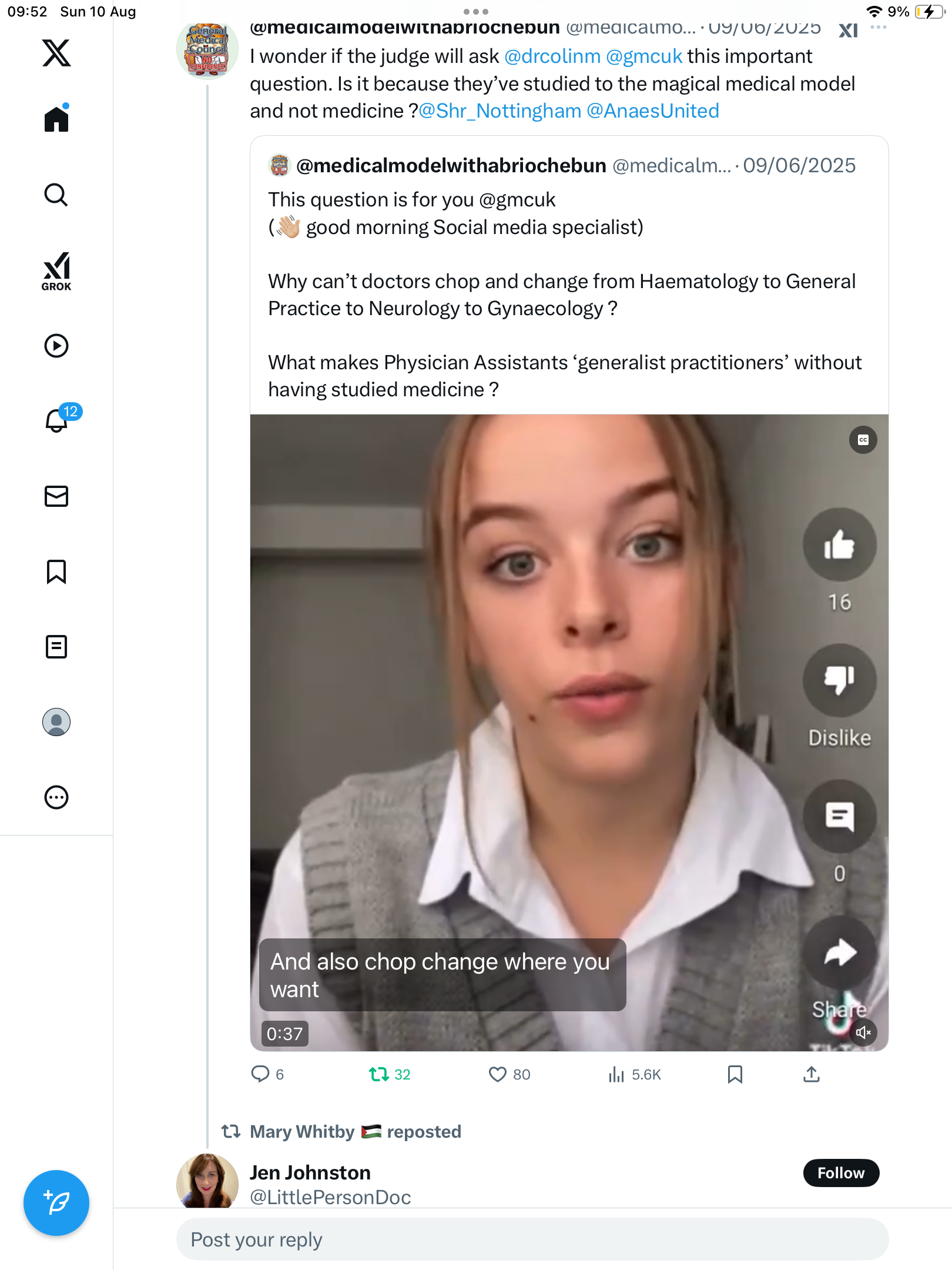View replies on post with 6 comments
The width and height of the screenshot is (952, 1270).
(x=260, y=1075)
